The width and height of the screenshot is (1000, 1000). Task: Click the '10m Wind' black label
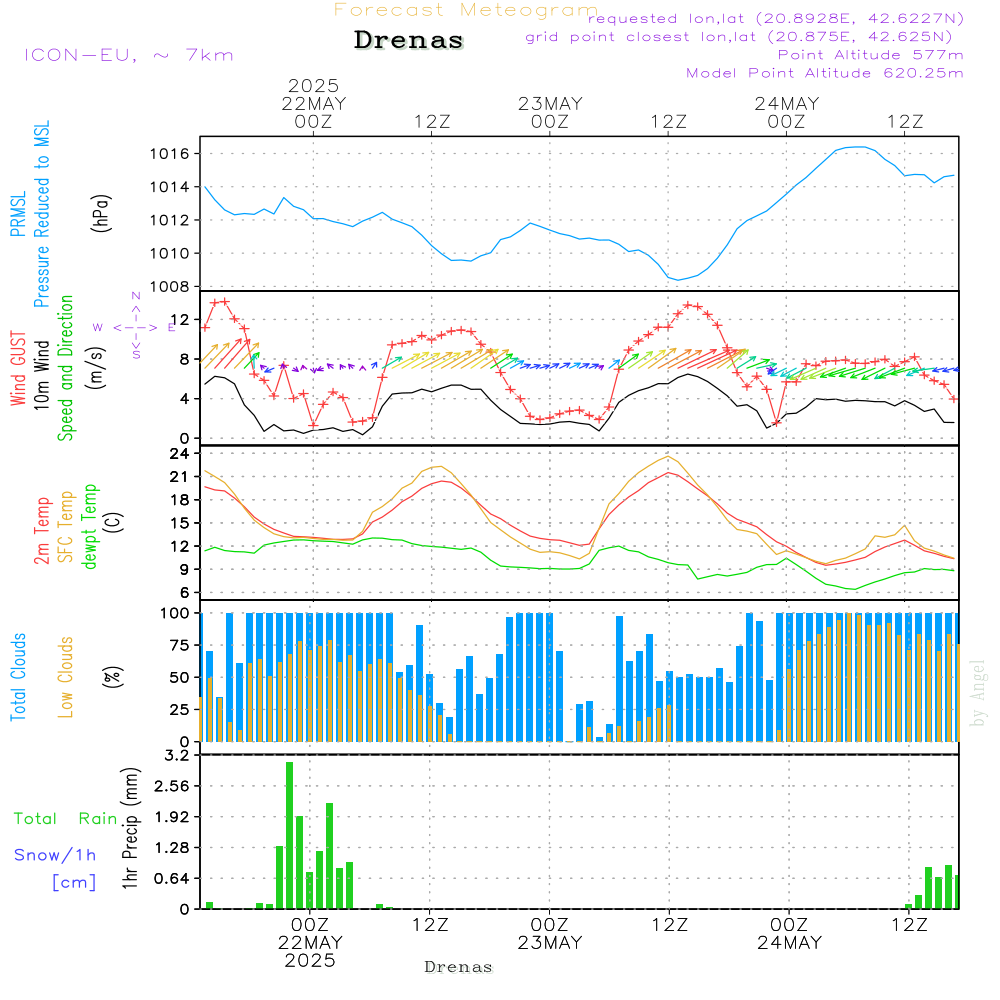point(41,375)
